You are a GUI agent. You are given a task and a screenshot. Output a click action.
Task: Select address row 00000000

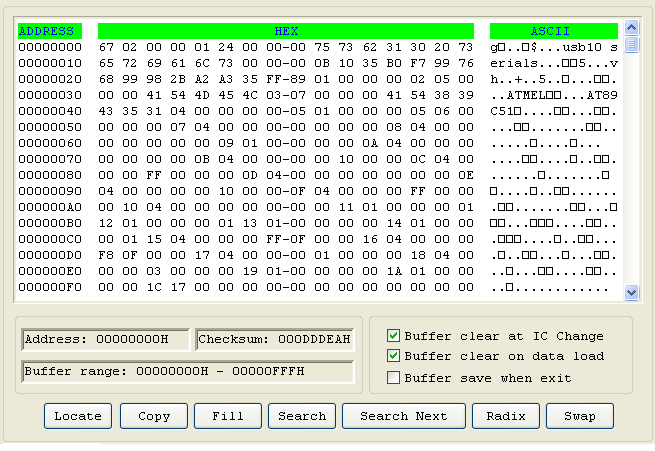click(x=50, y=47)
